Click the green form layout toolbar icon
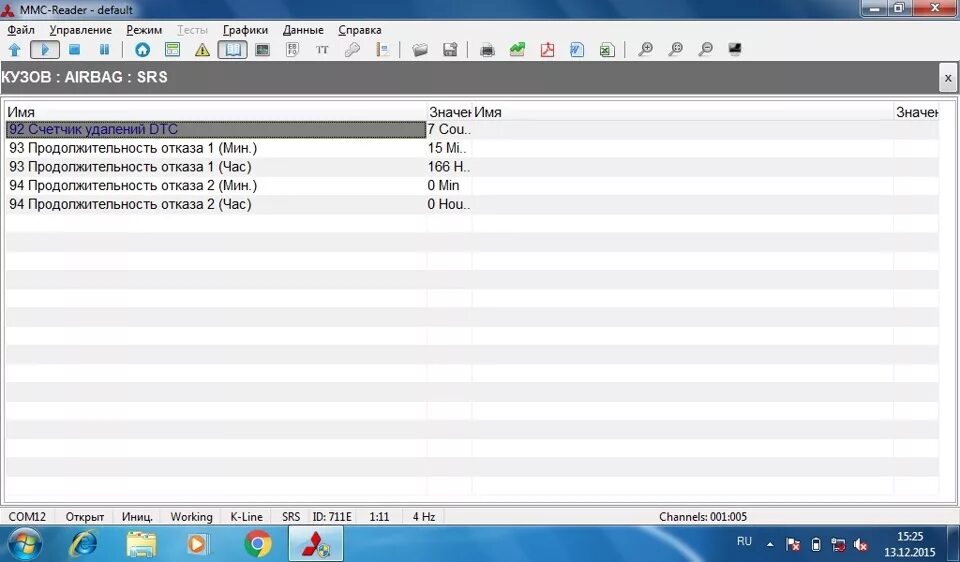Image resolution: width=960 pixels, height=562 pixels. 173,50
